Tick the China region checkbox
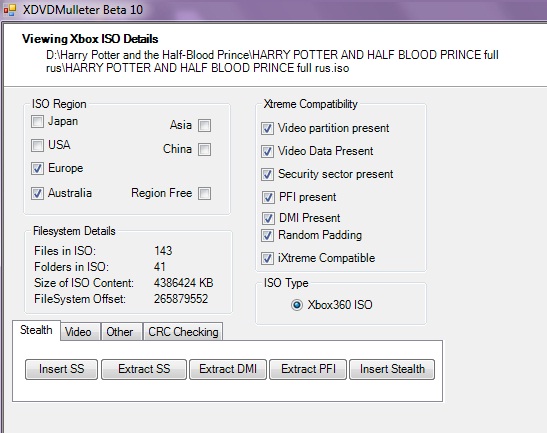 [x=204, y=149]
